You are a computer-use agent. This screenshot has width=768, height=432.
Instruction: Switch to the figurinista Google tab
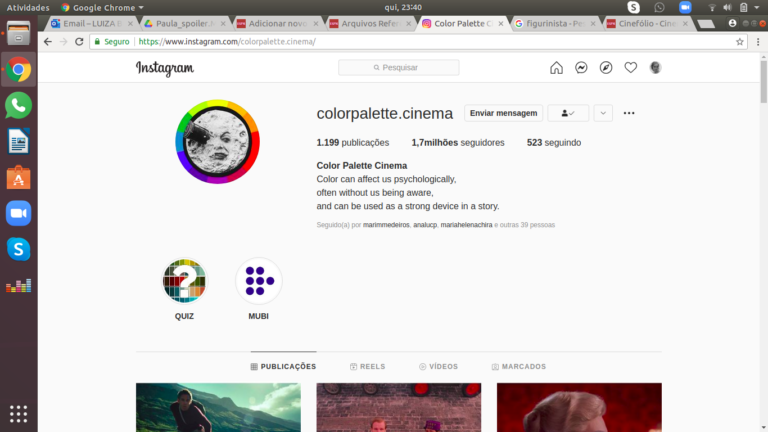tap(555, 24)
